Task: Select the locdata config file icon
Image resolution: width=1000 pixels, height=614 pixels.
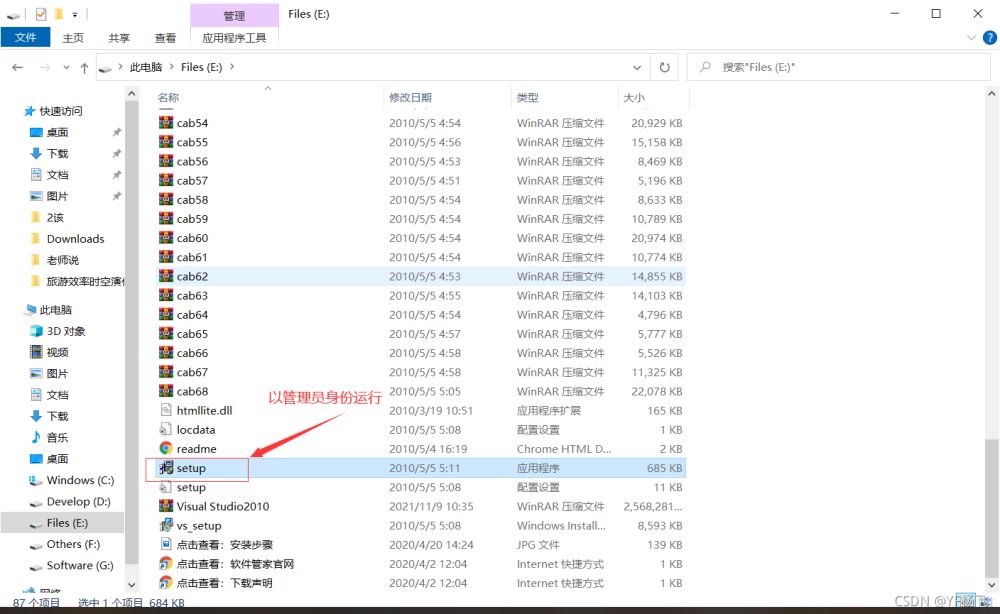Action: 166,429
